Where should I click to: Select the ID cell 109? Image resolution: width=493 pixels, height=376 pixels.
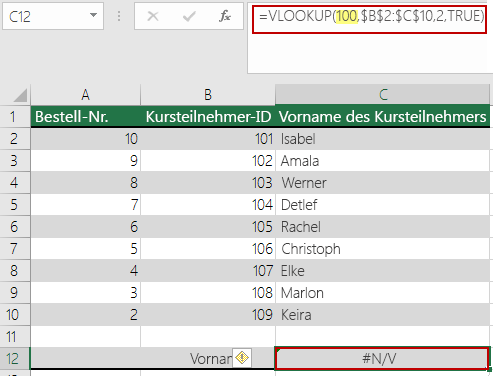(x=208, y=315)
